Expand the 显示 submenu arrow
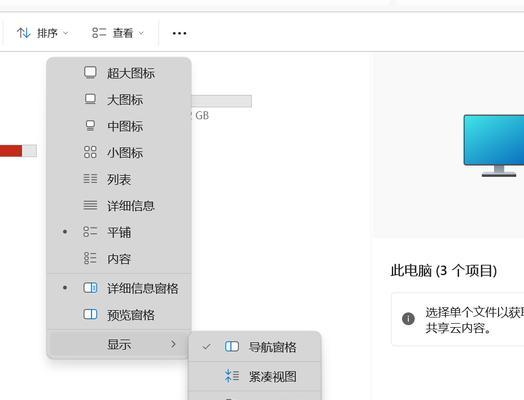 pyautogui.click(x=173, y=344)
